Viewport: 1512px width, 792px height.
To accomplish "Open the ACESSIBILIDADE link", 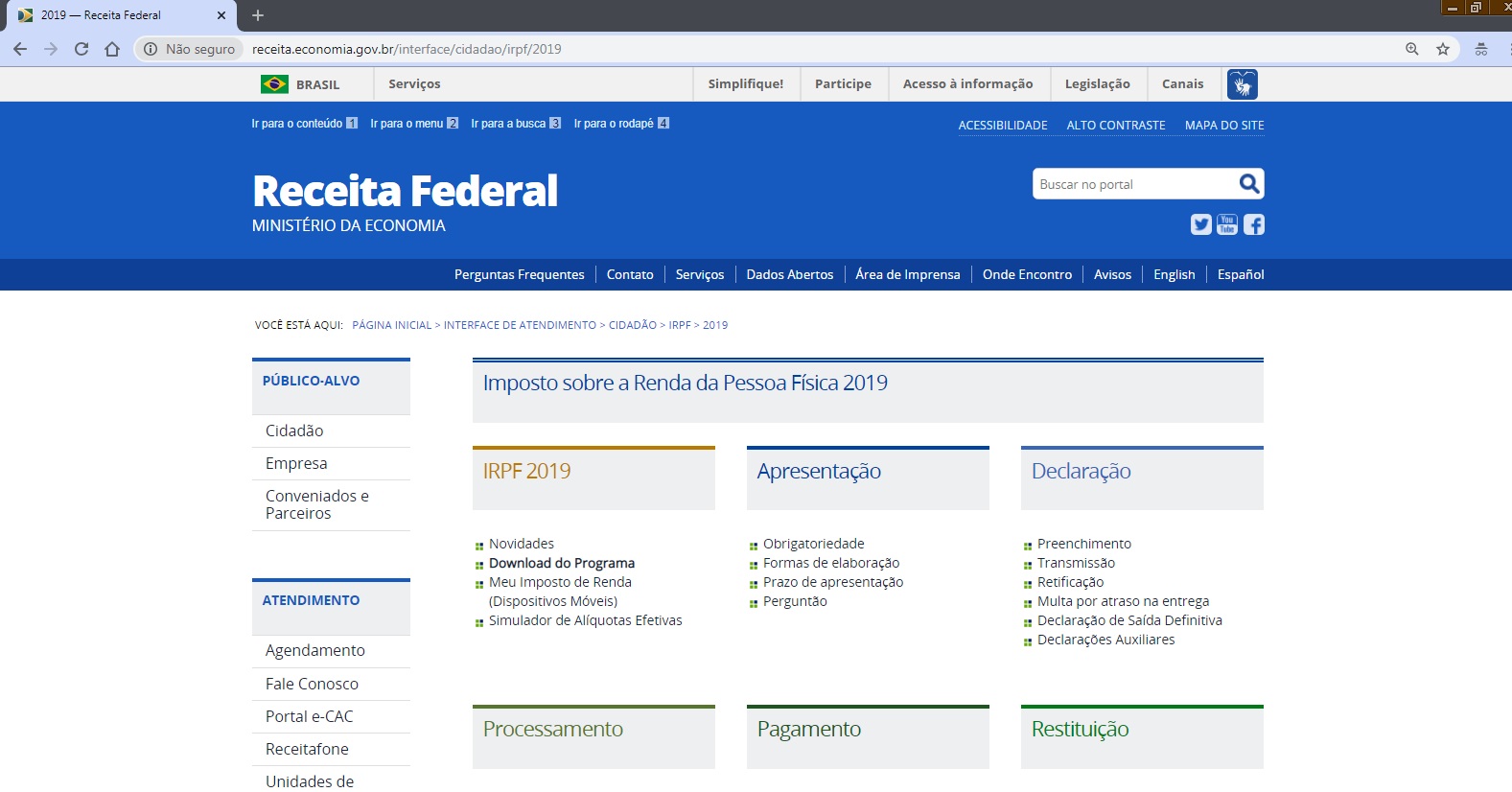I will coord(1003,126).
